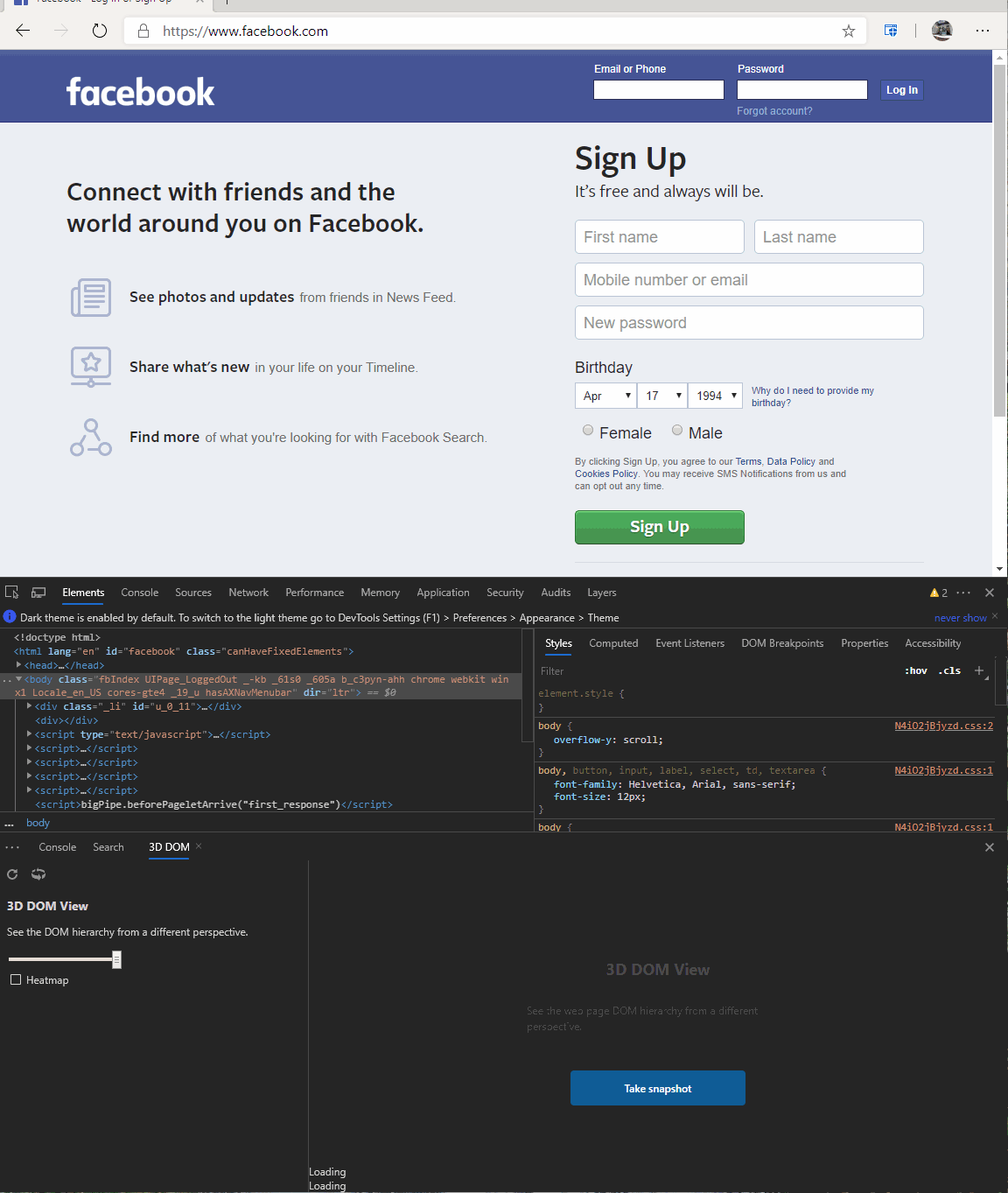Image resolution: width=1008 pixels, height=1193 pixels.
Task: Toggle the :hov element state
Action: point(916,670)
